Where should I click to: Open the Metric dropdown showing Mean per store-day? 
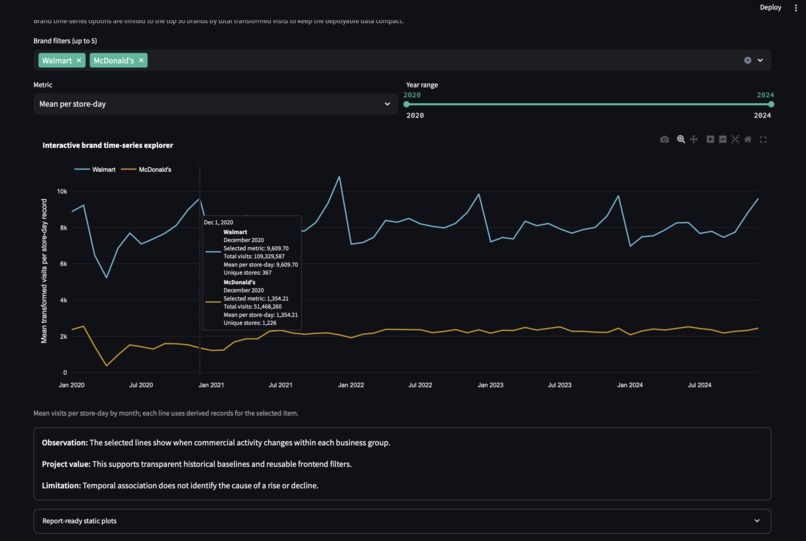[x=215, y=104]
